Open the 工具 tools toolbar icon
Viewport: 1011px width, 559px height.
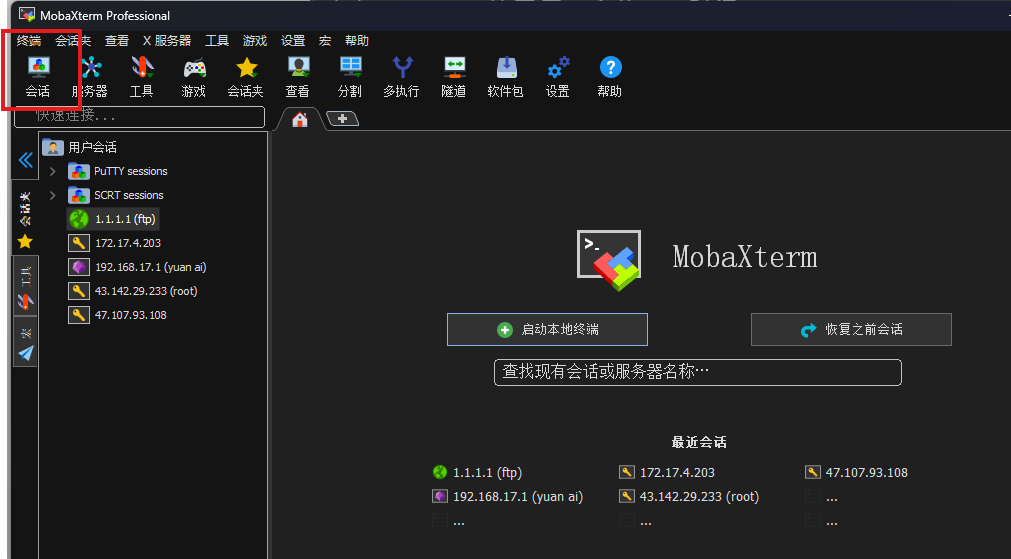point(142,77)
